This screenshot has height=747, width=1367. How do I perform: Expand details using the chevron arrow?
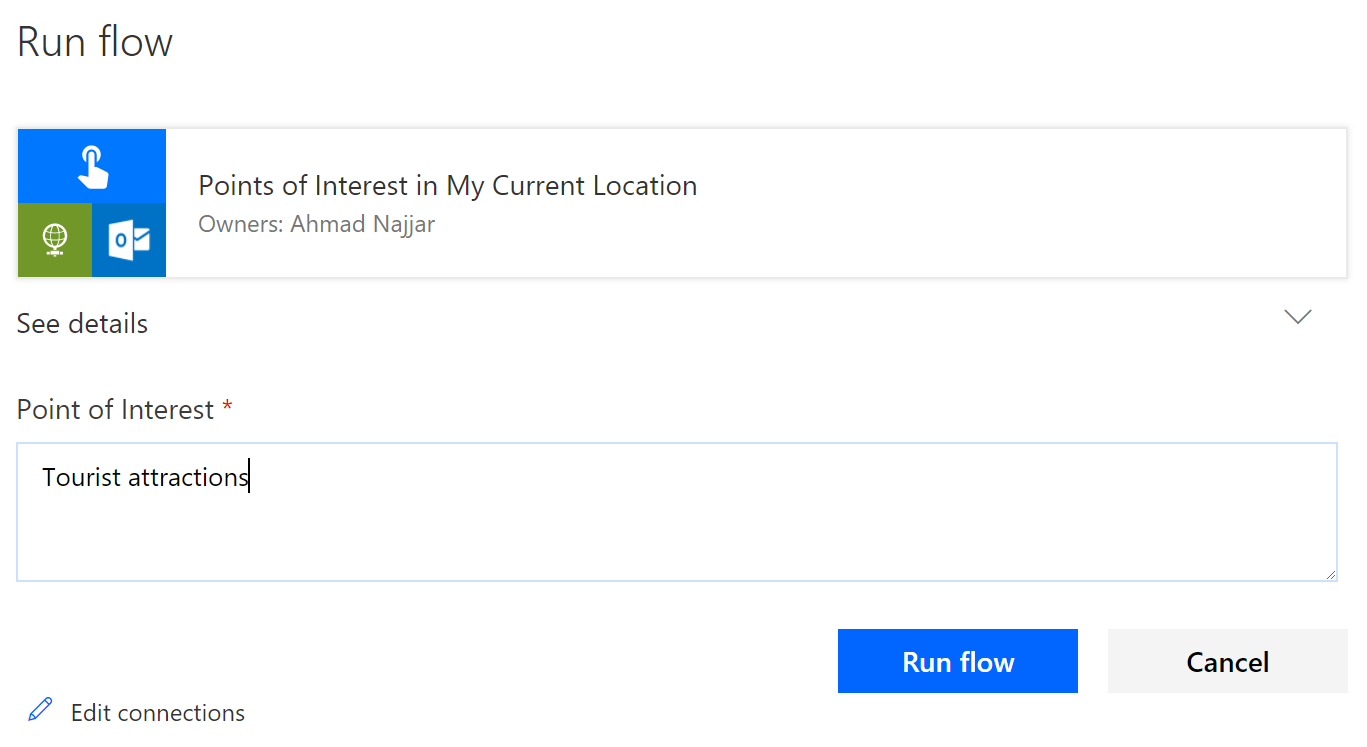coord(1297,317)
